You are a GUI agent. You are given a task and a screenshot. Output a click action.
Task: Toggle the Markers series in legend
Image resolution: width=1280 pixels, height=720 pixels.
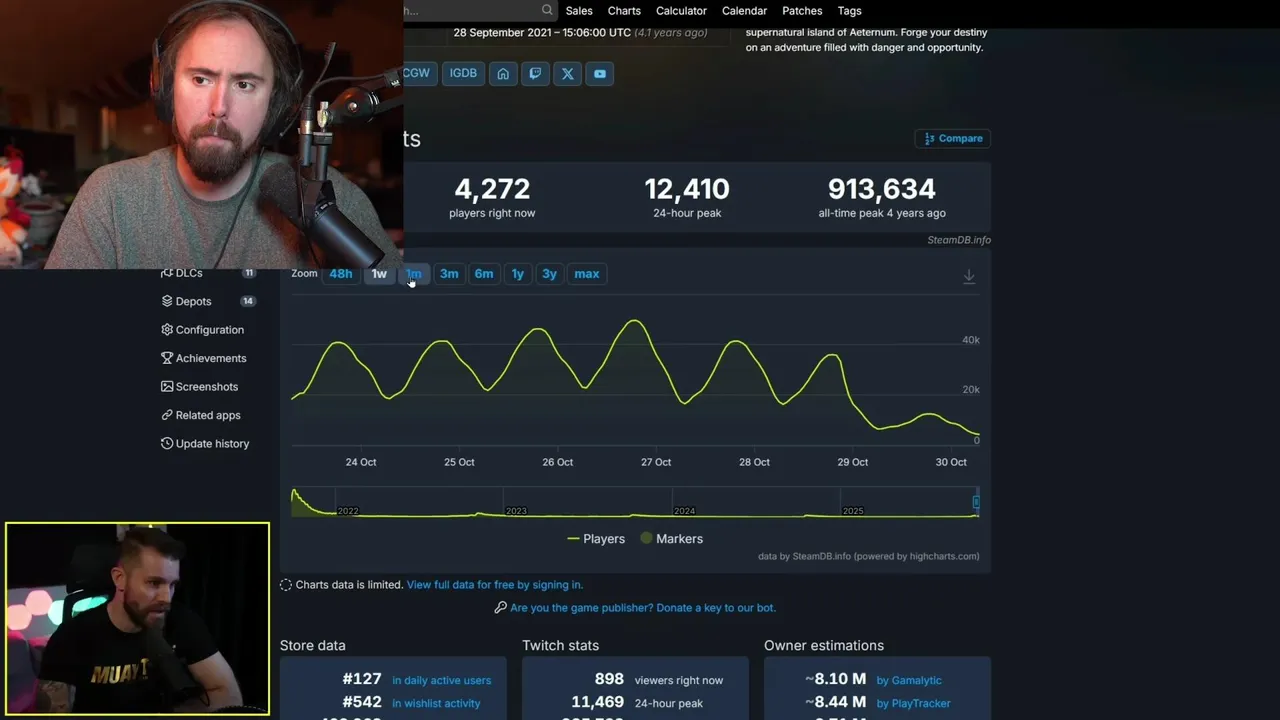671,539
